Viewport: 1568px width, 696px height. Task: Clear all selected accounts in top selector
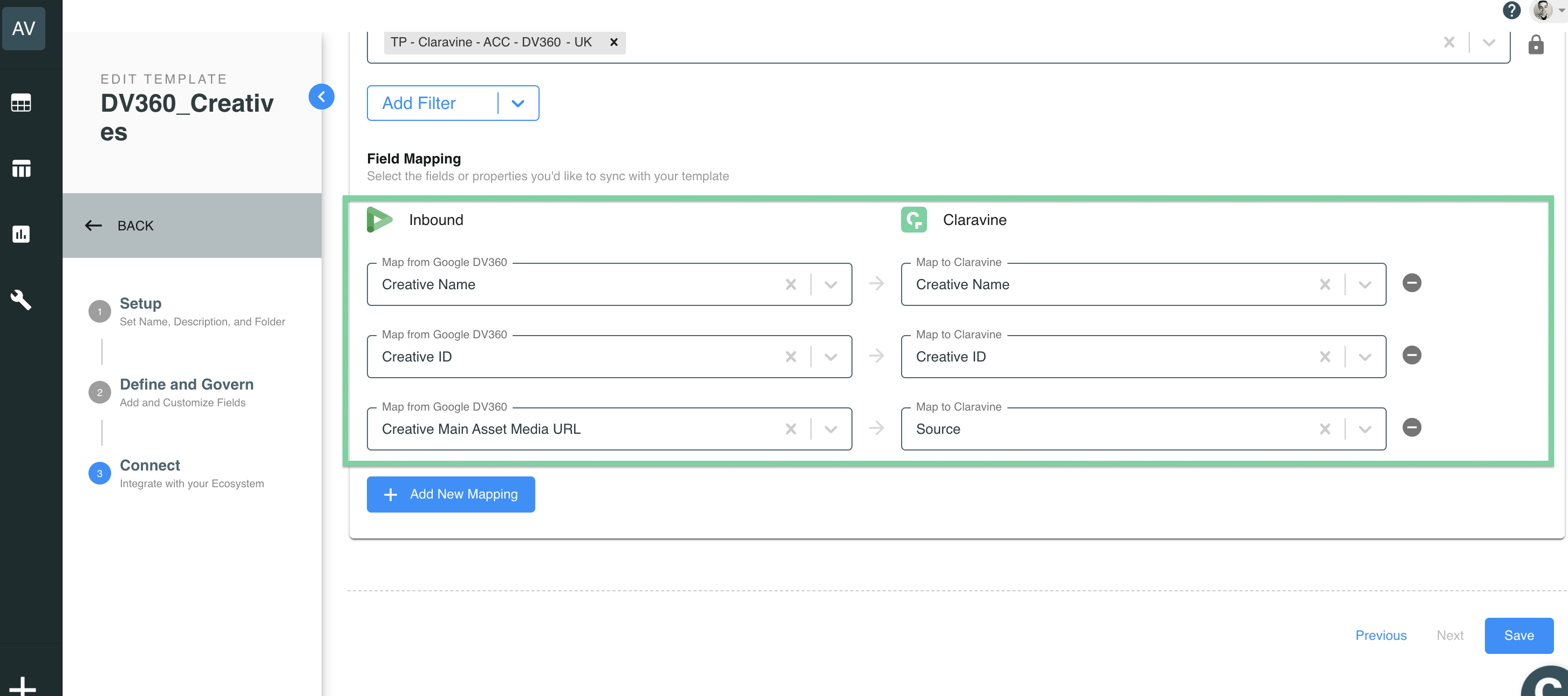point(1449,42)
